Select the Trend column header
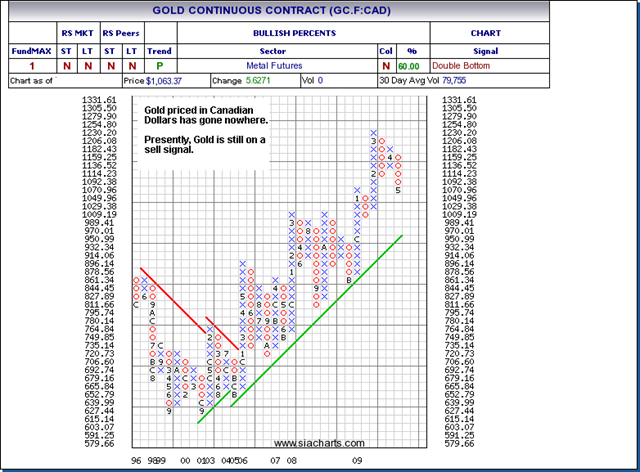 pos(159,51)
